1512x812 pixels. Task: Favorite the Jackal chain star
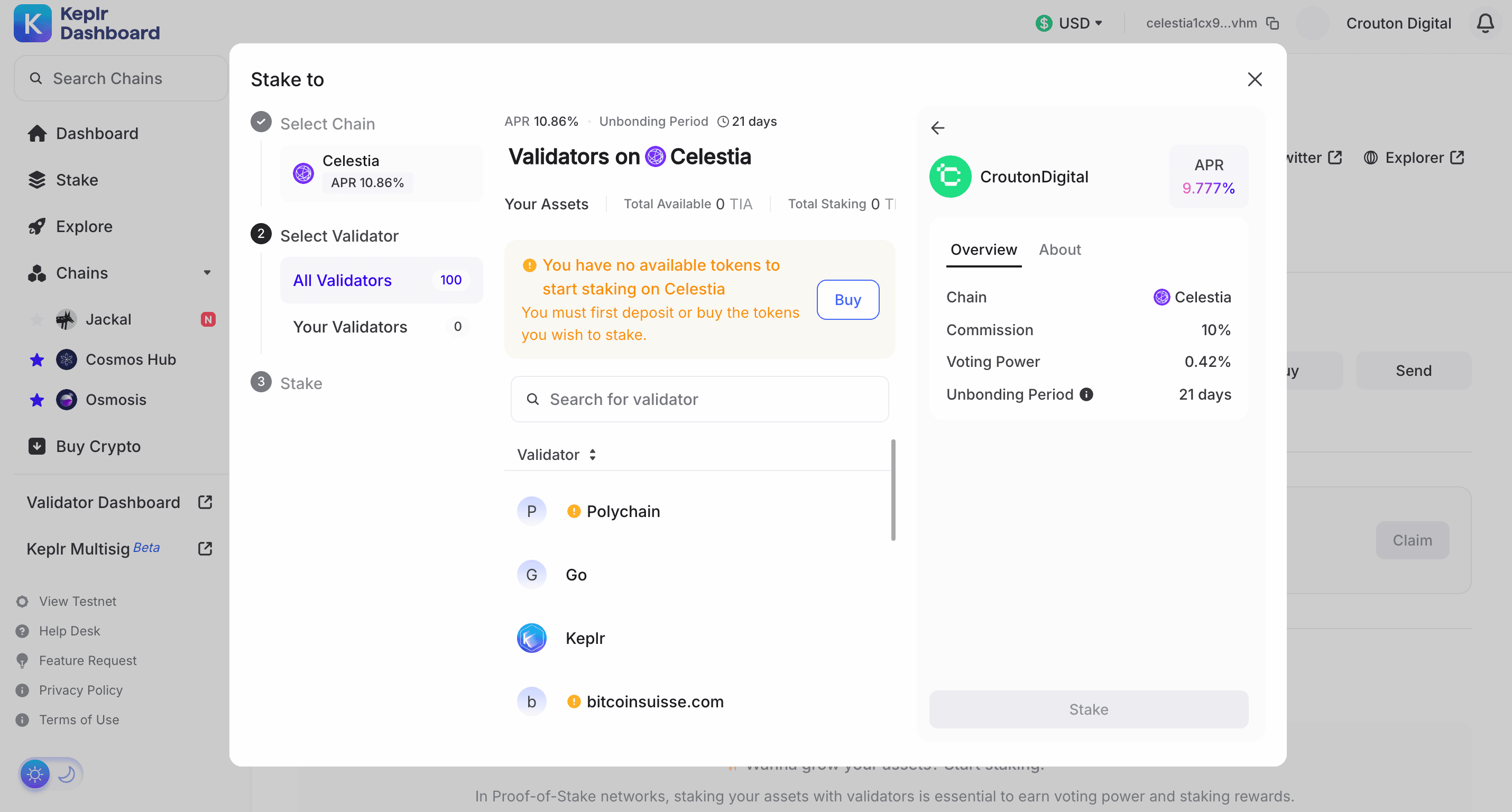coord(36,319)
